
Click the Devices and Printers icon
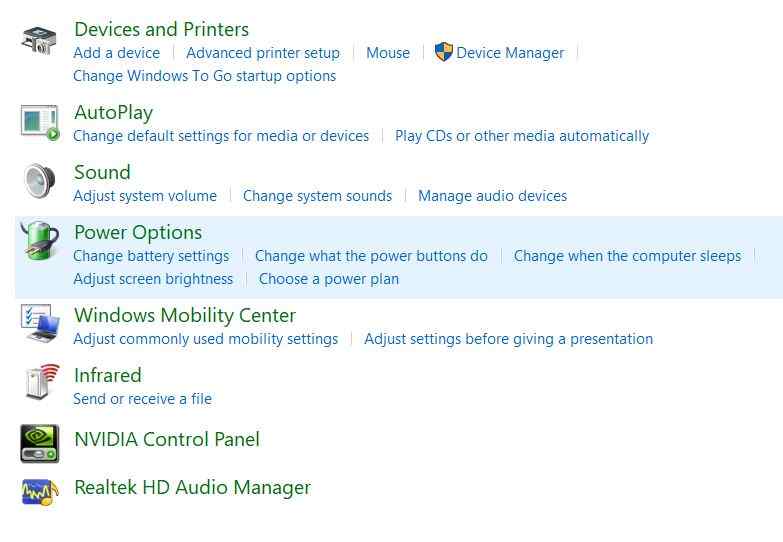point(40,40)
